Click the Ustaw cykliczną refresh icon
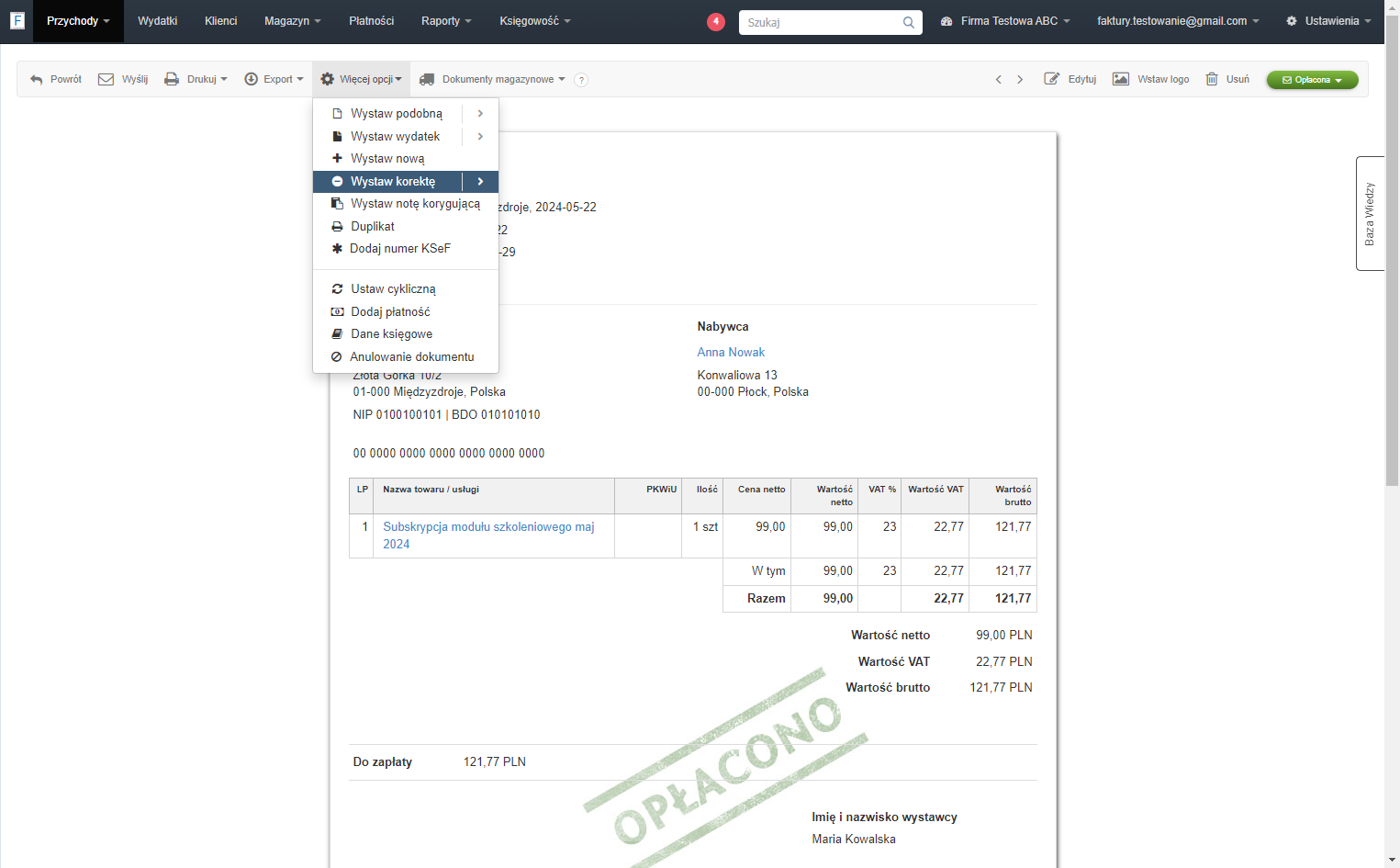Screen dimensions: 1400x868 coord(337,289)
